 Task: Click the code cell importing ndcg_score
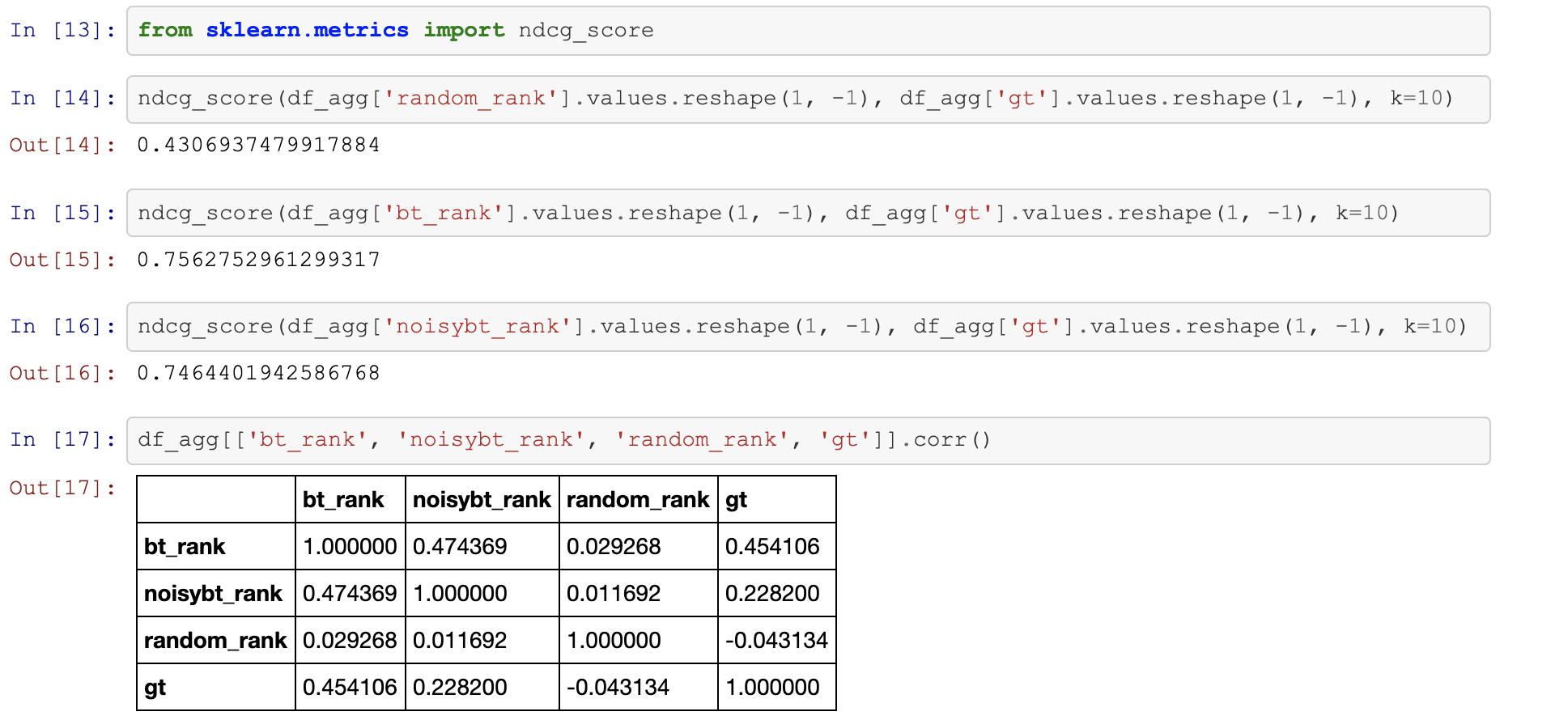click(808, 31)
